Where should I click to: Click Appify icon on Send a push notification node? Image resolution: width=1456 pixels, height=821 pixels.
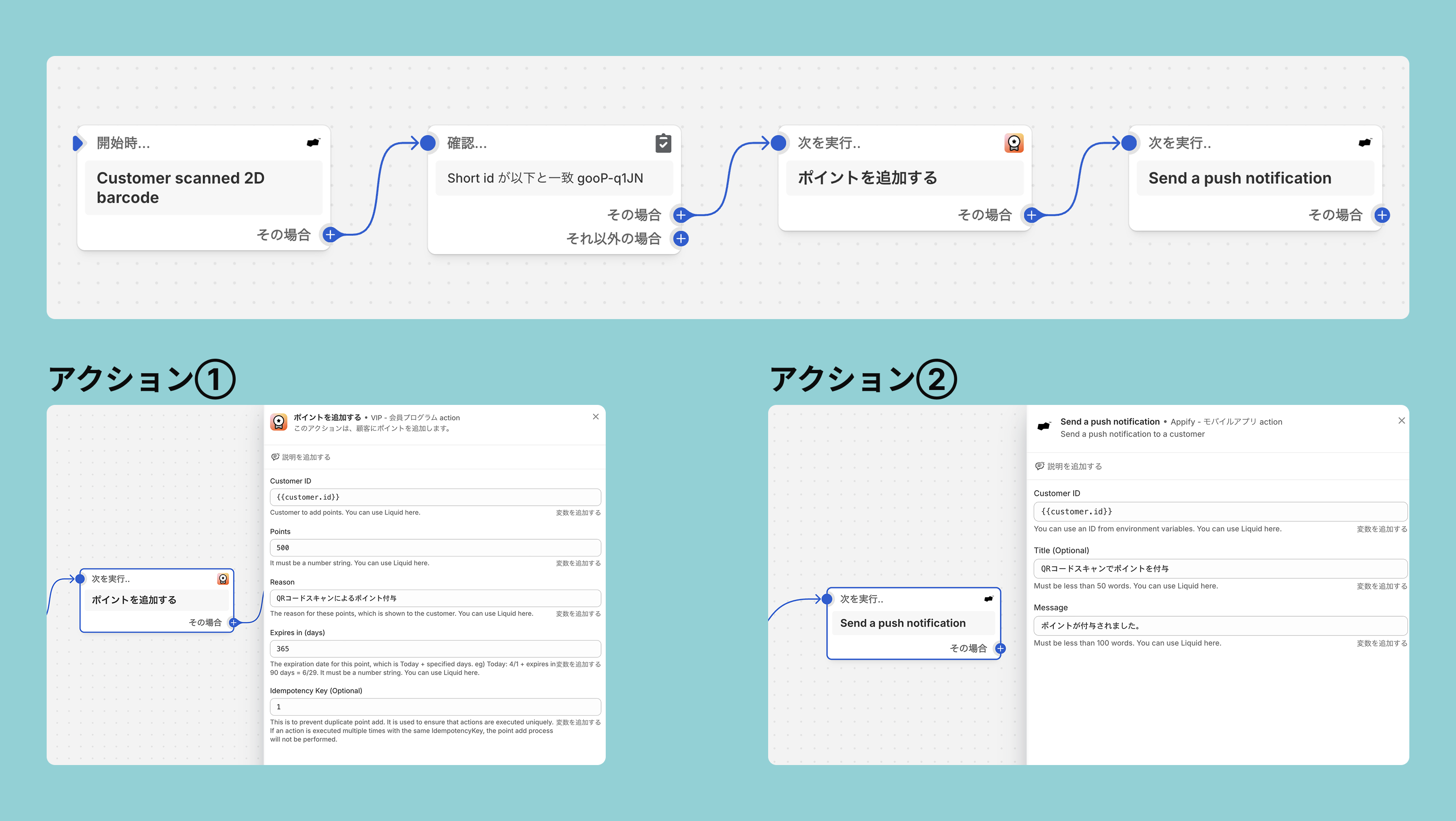(1365, 143)
